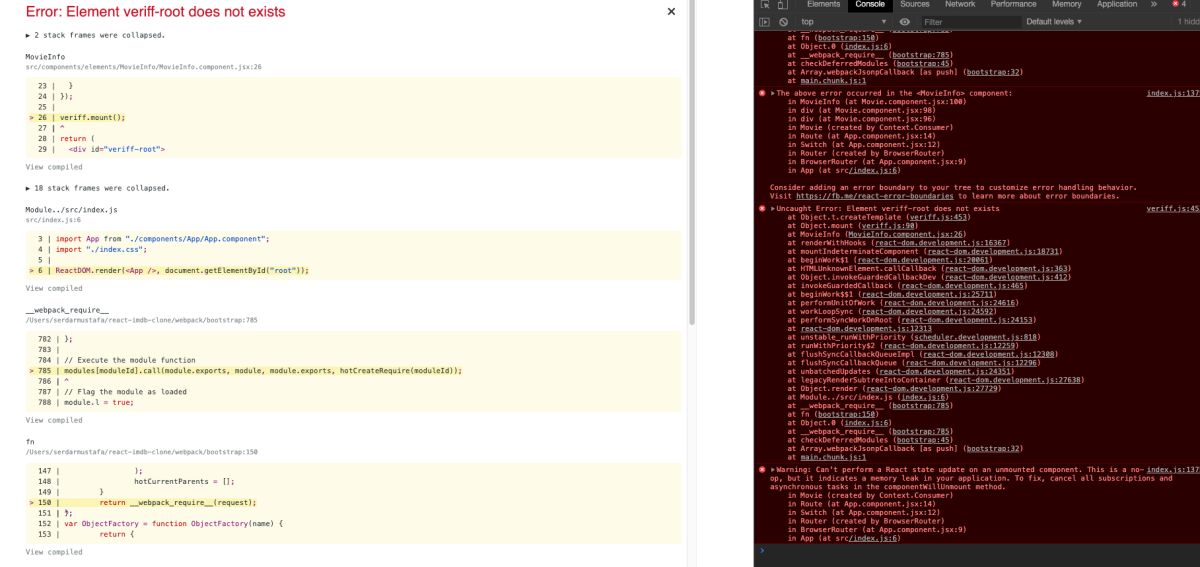Open the webpack/bootstrap:785 path in overlay
Viewport: 1200px width, 567px height.
[142, 319]
